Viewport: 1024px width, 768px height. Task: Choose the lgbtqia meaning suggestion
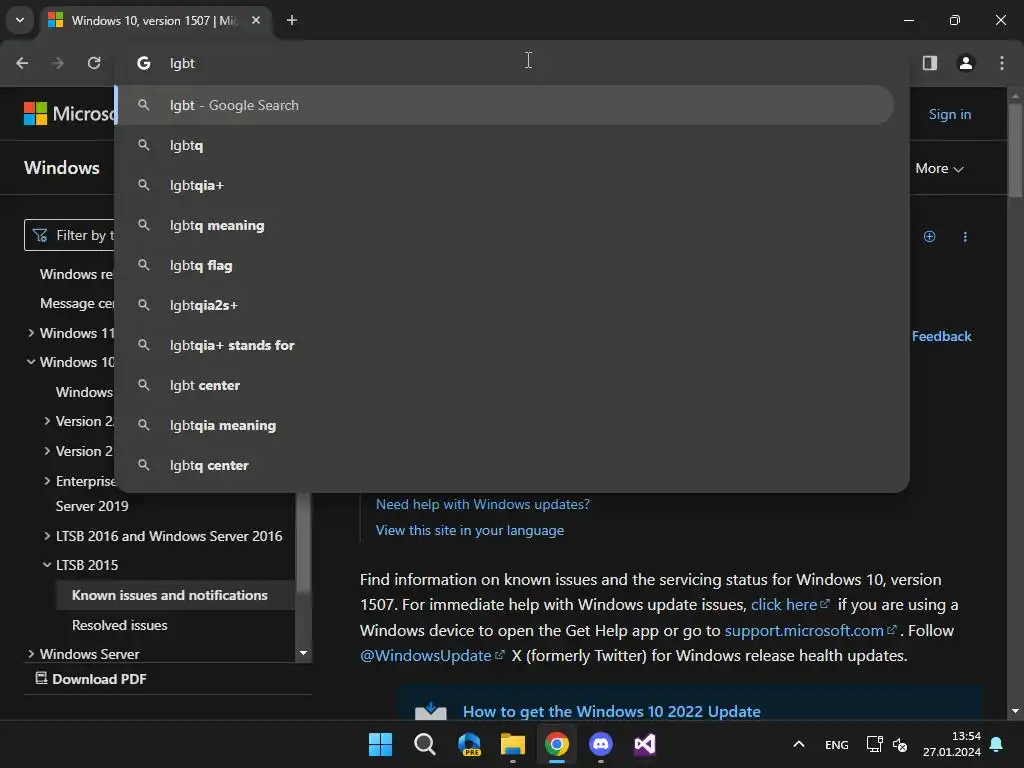505,425
